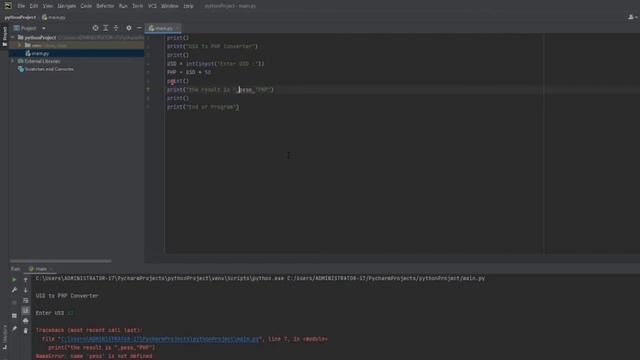Close the main run tab
The image size is (640, 360).
pos(51,269)
